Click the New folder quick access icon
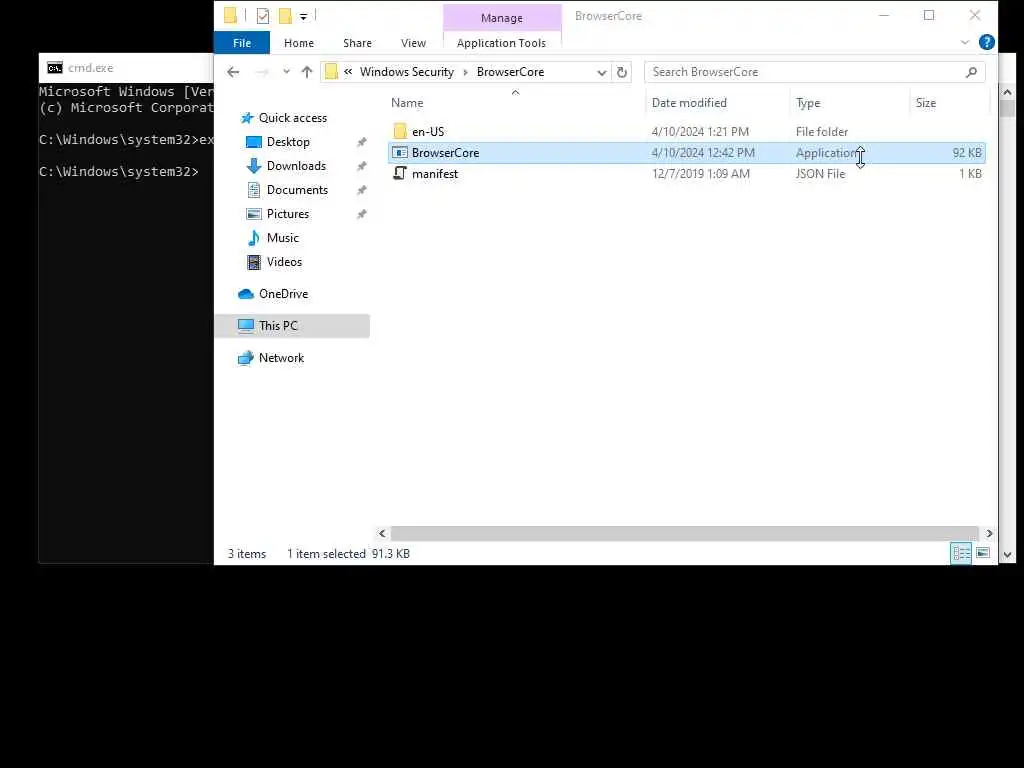 (285, 16)
